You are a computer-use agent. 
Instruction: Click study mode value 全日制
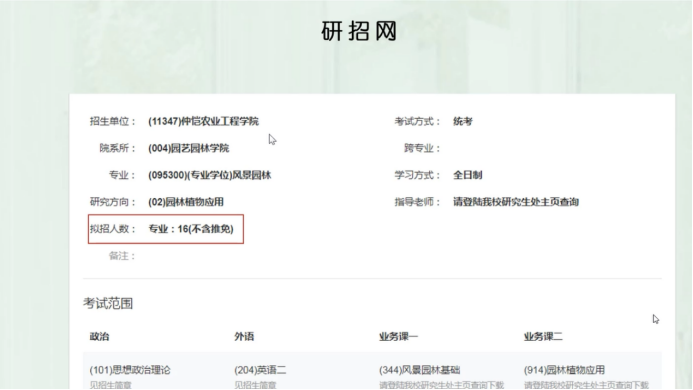coord(468,175)
